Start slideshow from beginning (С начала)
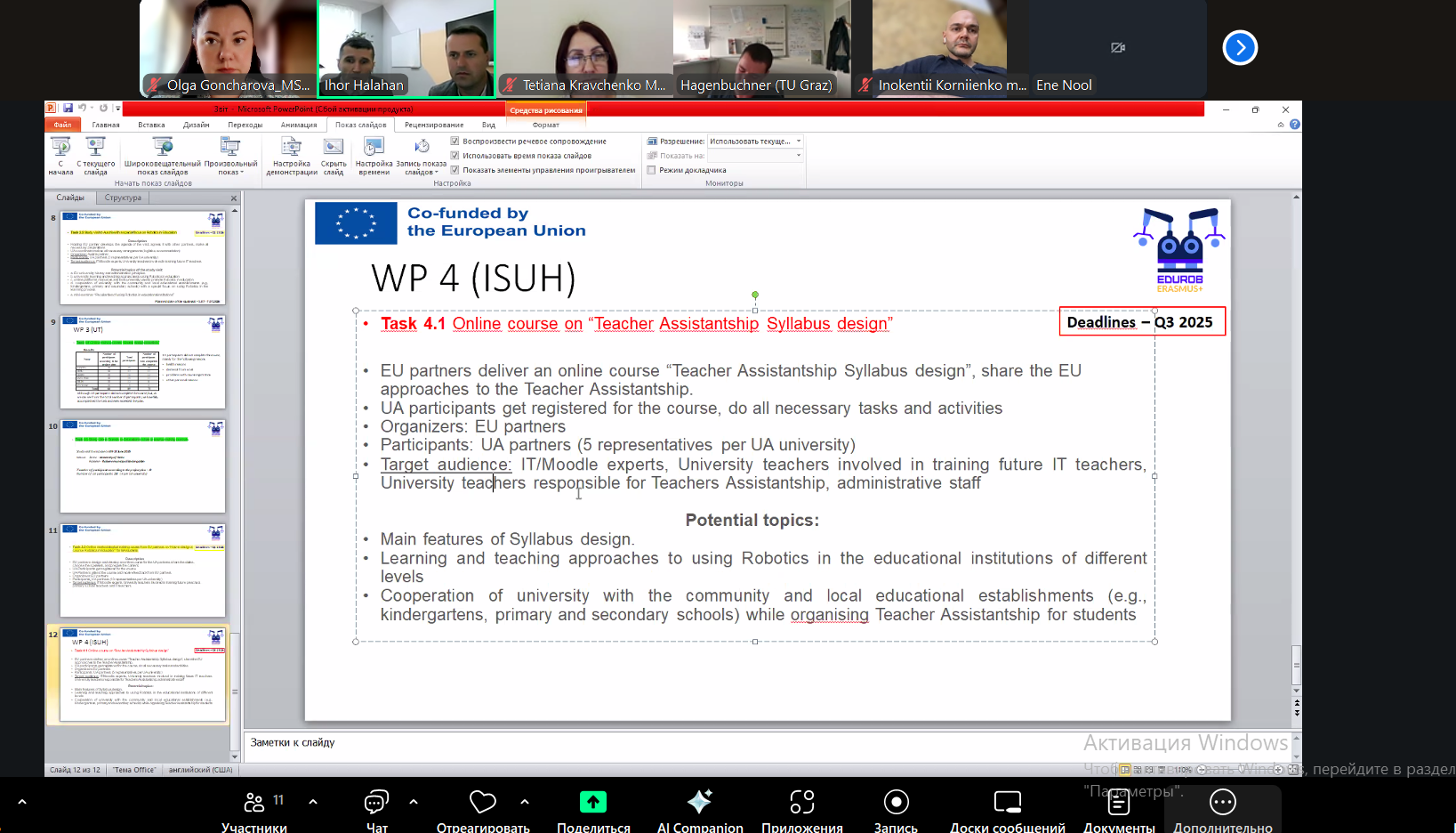 60,155
